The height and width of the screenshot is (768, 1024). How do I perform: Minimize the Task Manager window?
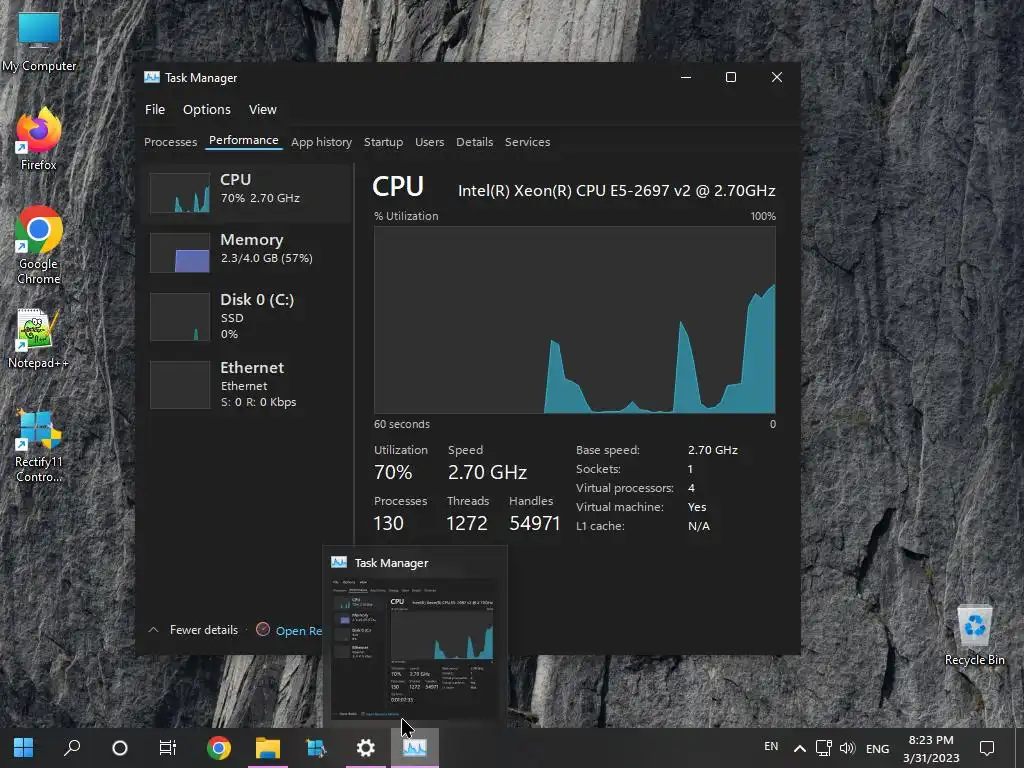[686, 77]
